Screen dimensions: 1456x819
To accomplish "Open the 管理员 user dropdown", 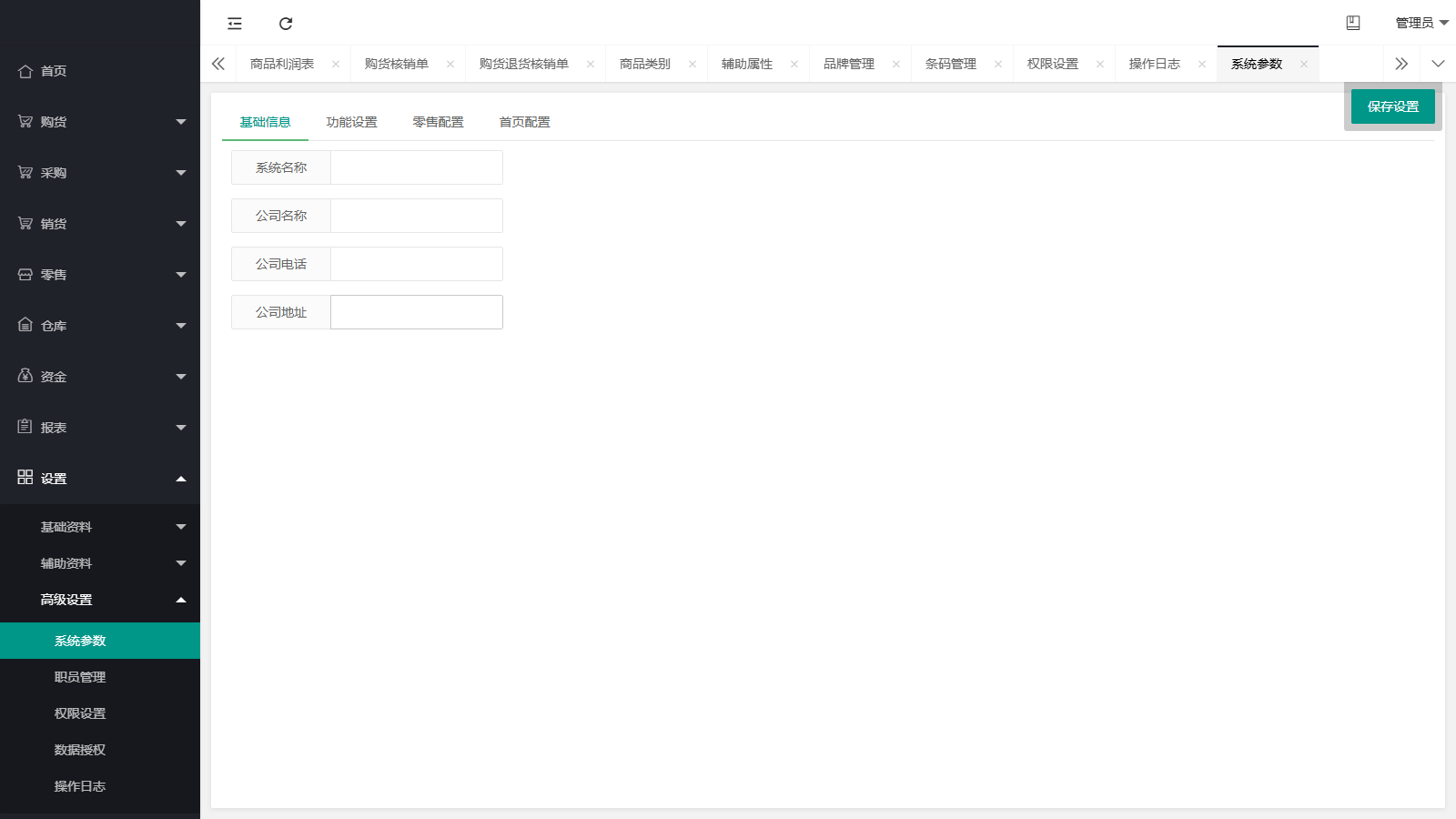I will point(1421,23).
